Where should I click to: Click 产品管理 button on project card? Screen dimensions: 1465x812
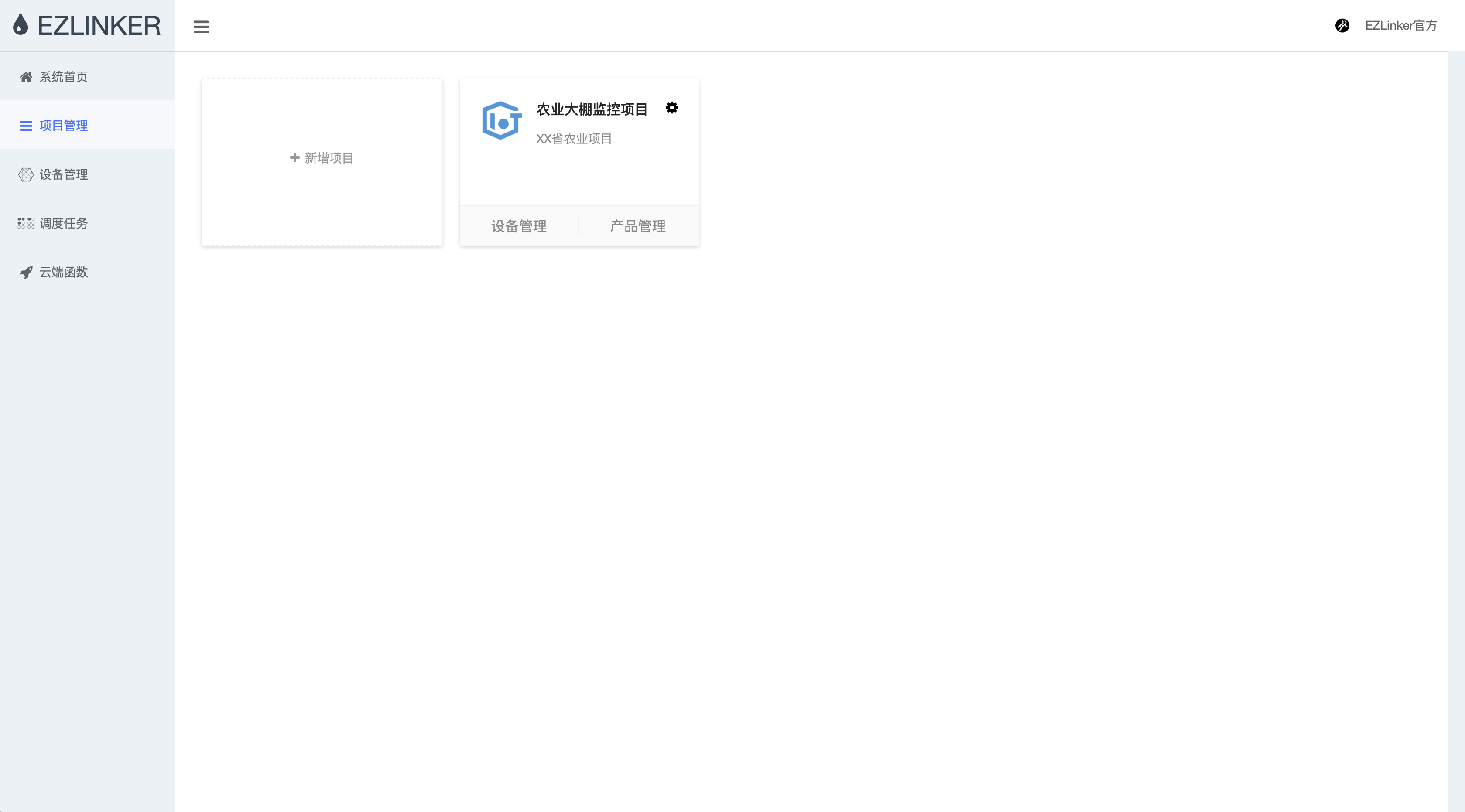coord(638,226)
